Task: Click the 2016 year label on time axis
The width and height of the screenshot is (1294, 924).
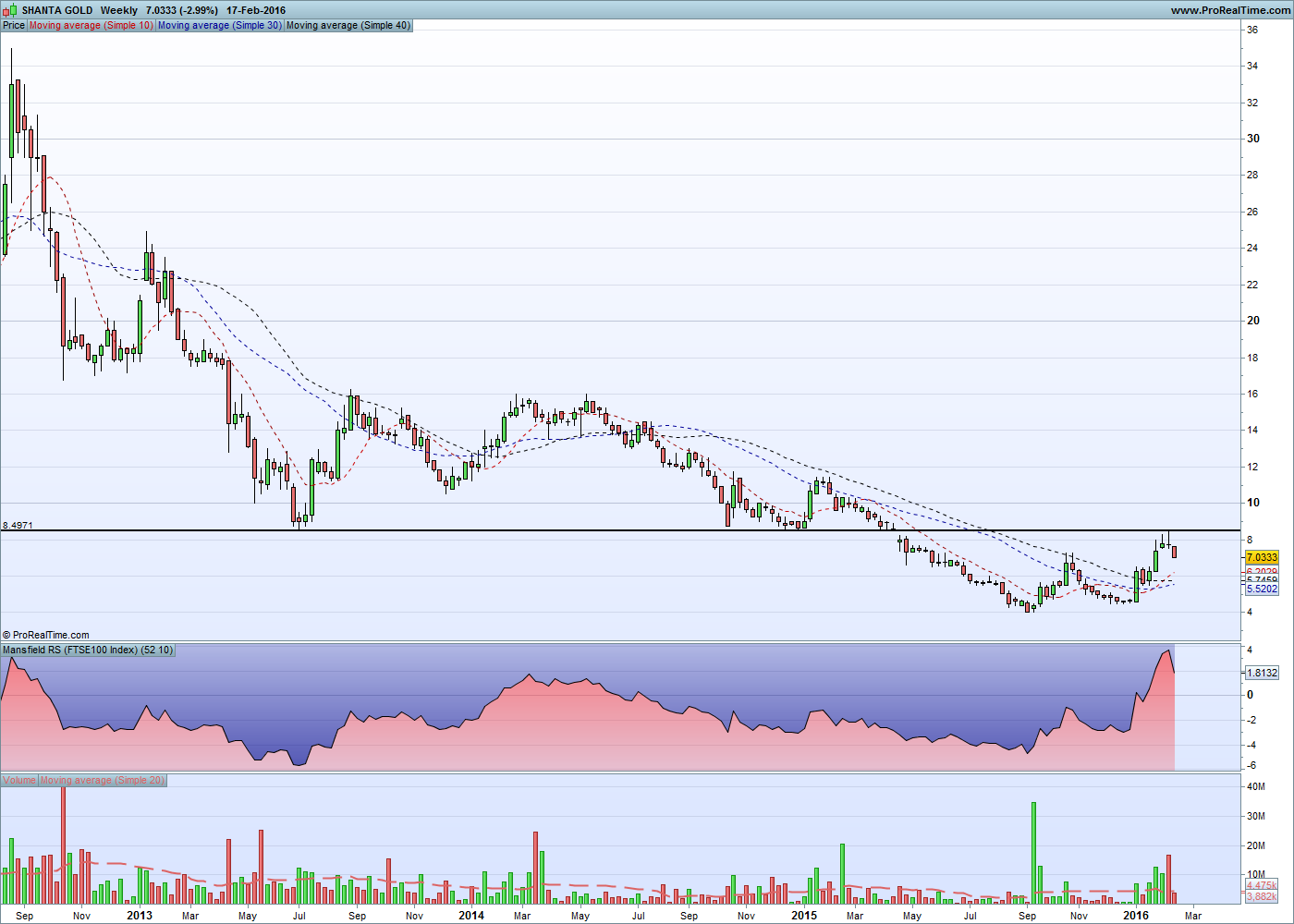Action: (x=1136, y=916)
